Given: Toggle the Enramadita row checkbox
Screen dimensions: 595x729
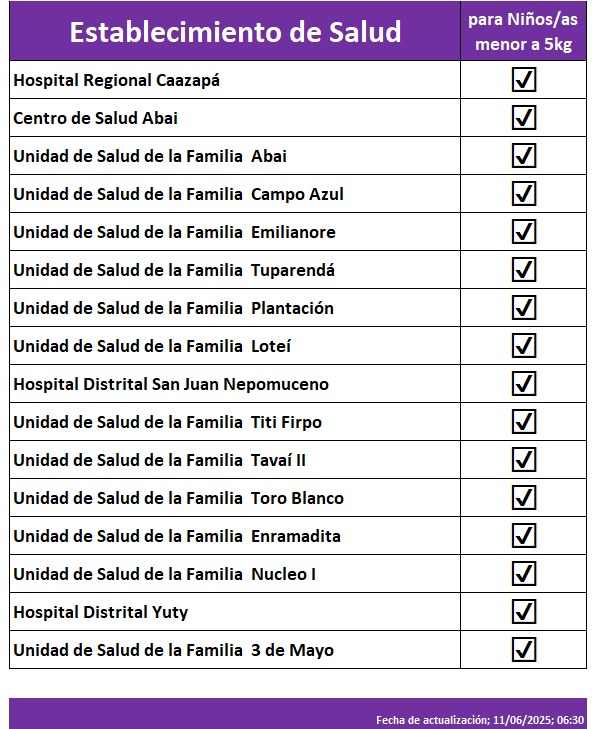Looking at the screenshot, I should pyautogui.click(x=524, y=536).
